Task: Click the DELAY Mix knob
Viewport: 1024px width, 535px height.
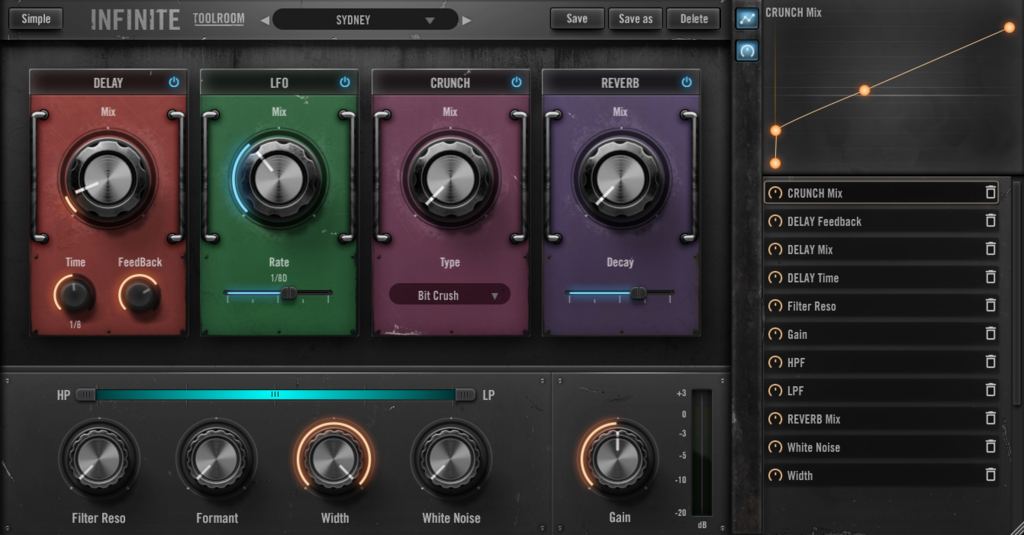Action: [x=108, y=178]
